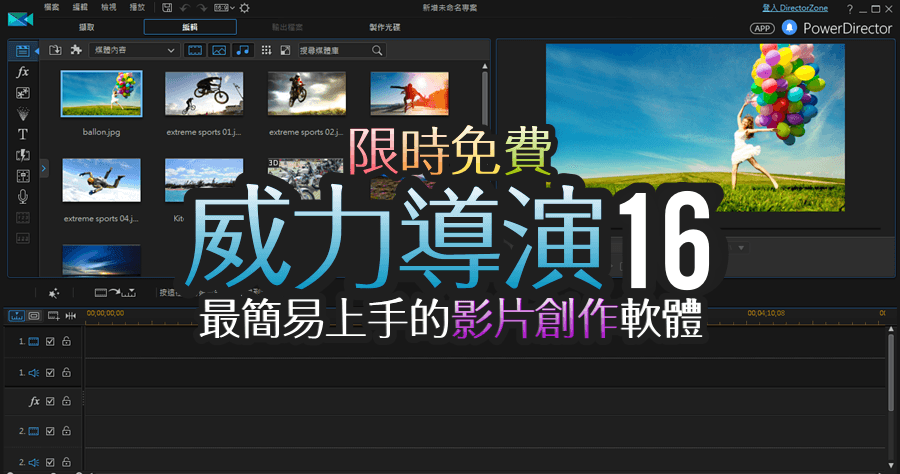The height and width of the screenshot is (474, 900).
Task: Lock the fx track
Action: (x=67, y=401)
